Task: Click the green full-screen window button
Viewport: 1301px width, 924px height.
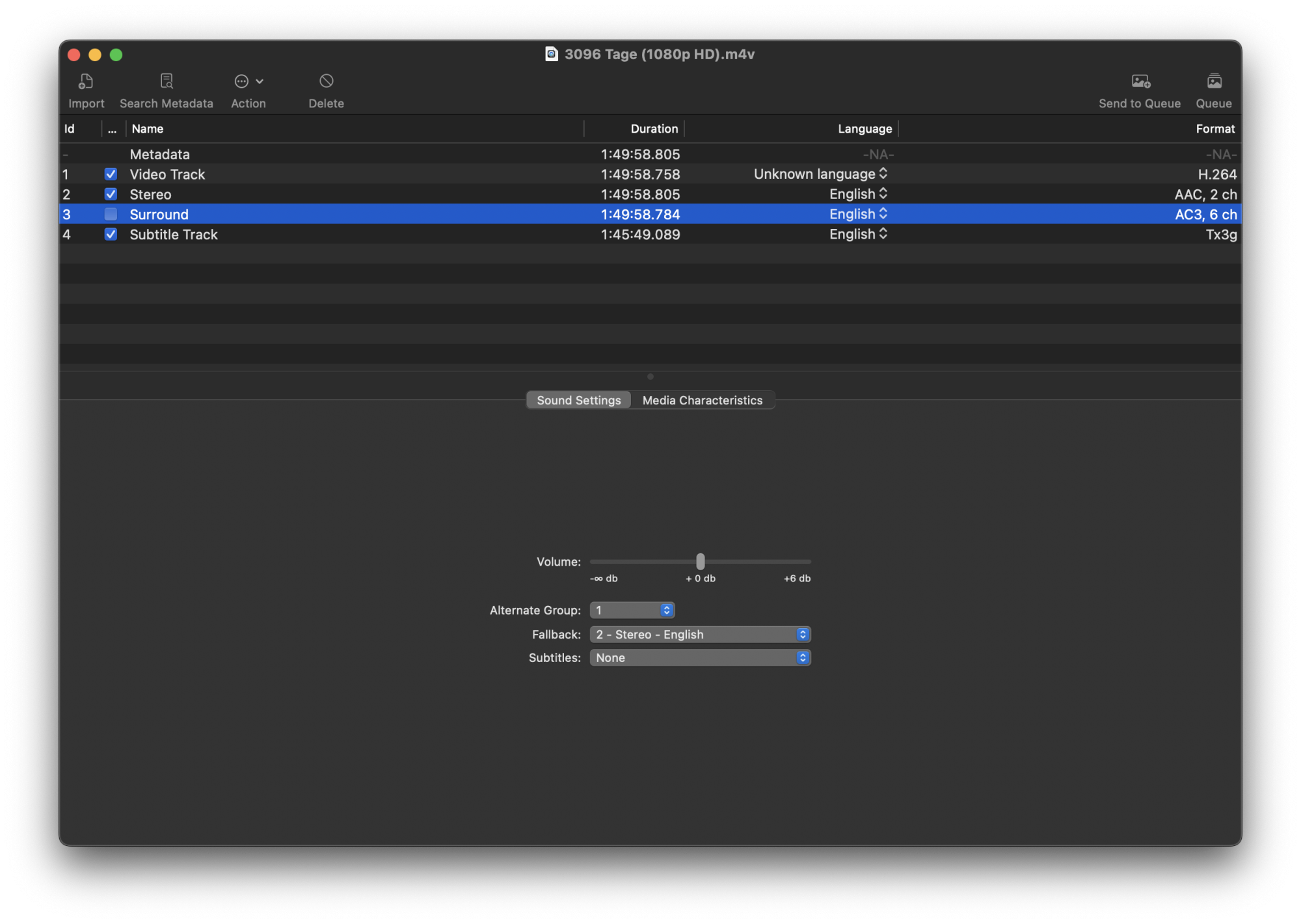Action: (x=116, y=55)
